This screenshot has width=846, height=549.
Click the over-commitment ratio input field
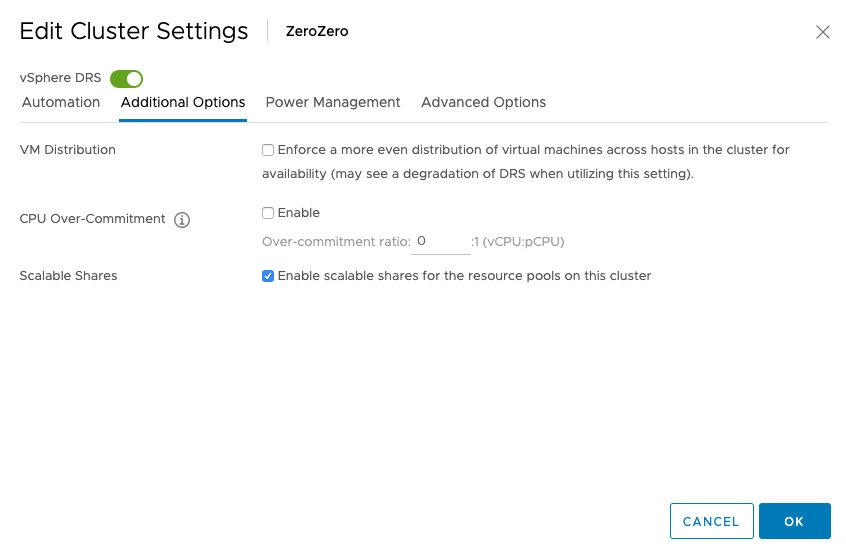pyautogui.click(x=440, y=241)
